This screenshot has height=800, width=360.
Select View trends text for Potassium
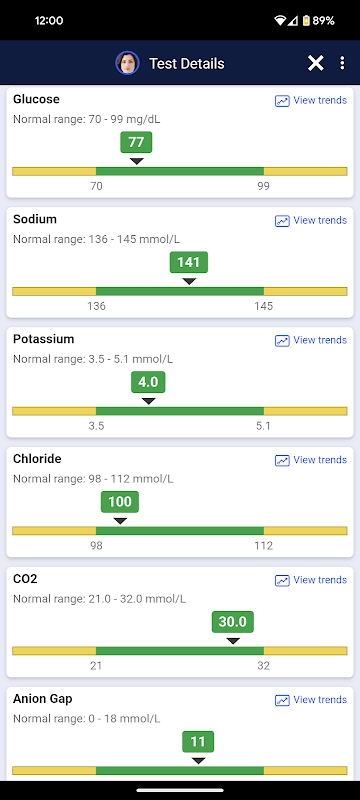[x=320, y=340]
